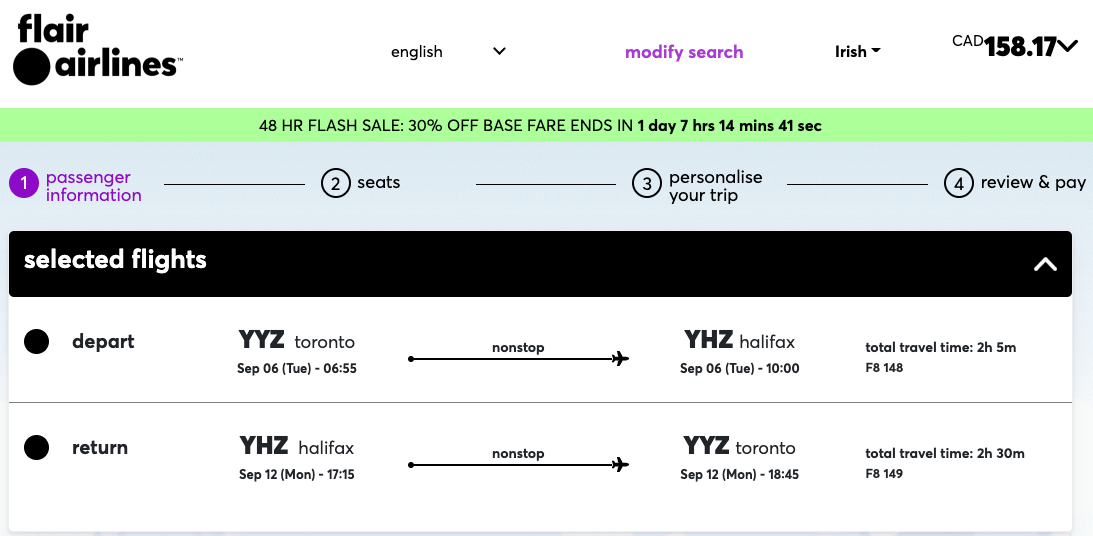Screen dimensions: 1093x536
Task: Click the black dot beside return
Action: (x=36, y=447)
